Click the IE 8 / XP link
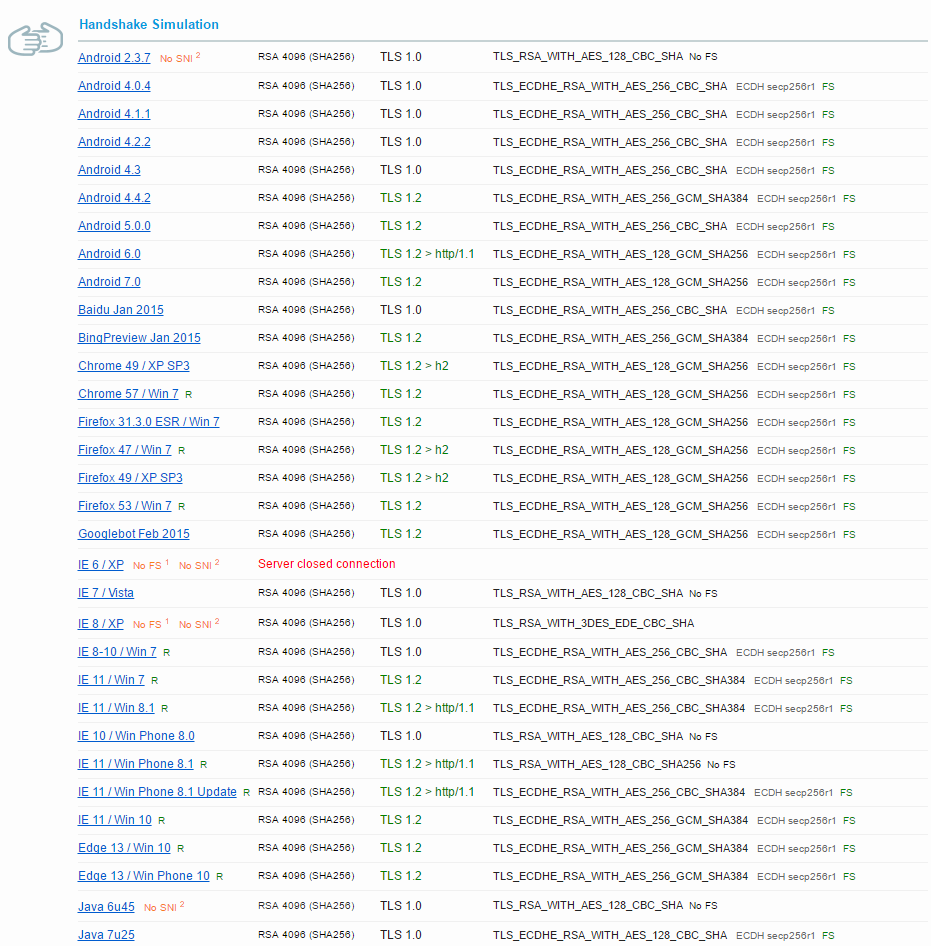931x946 pixels. tap(100, 624)
